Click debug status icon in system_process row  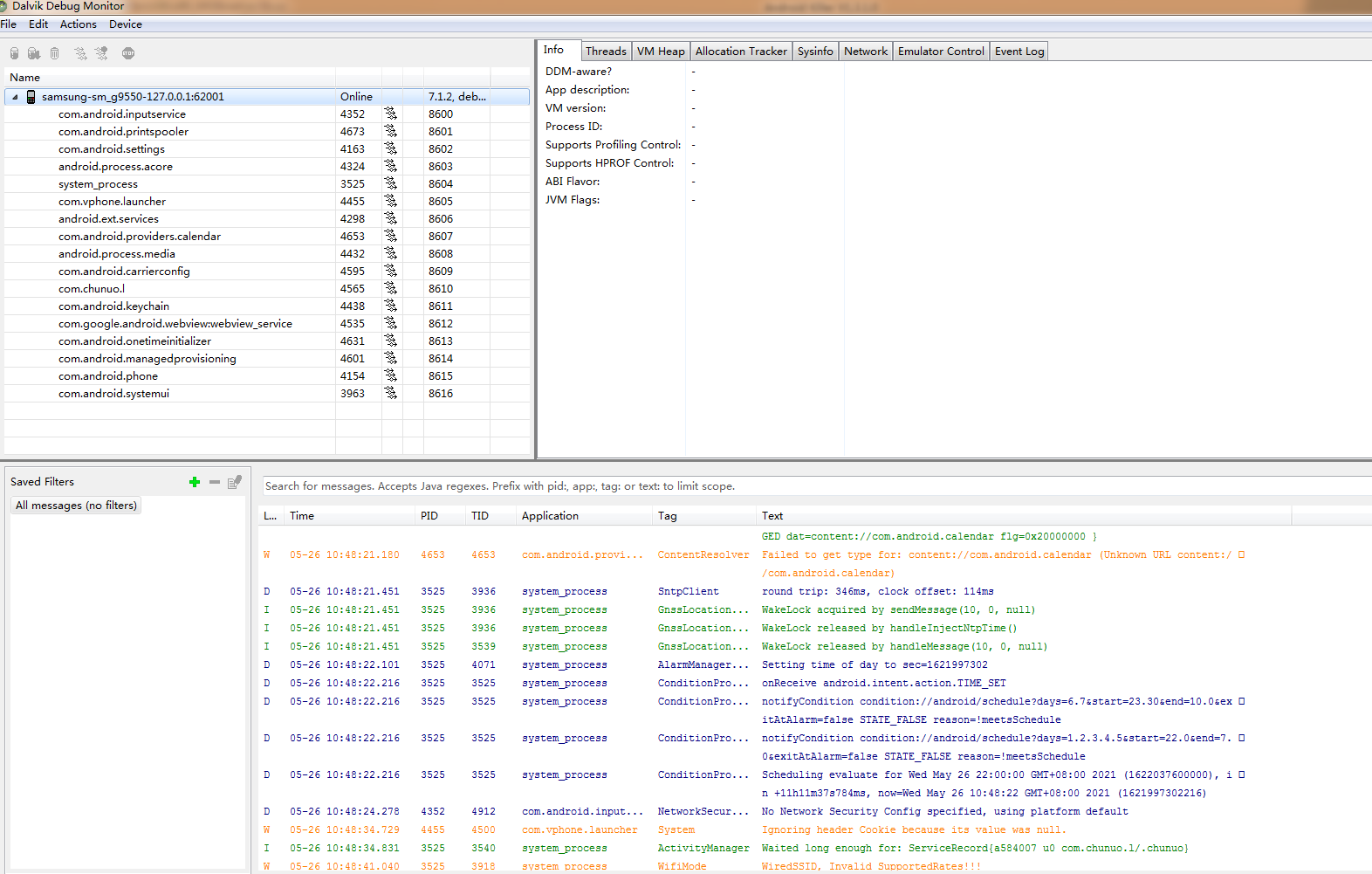[x=390, y=183]
